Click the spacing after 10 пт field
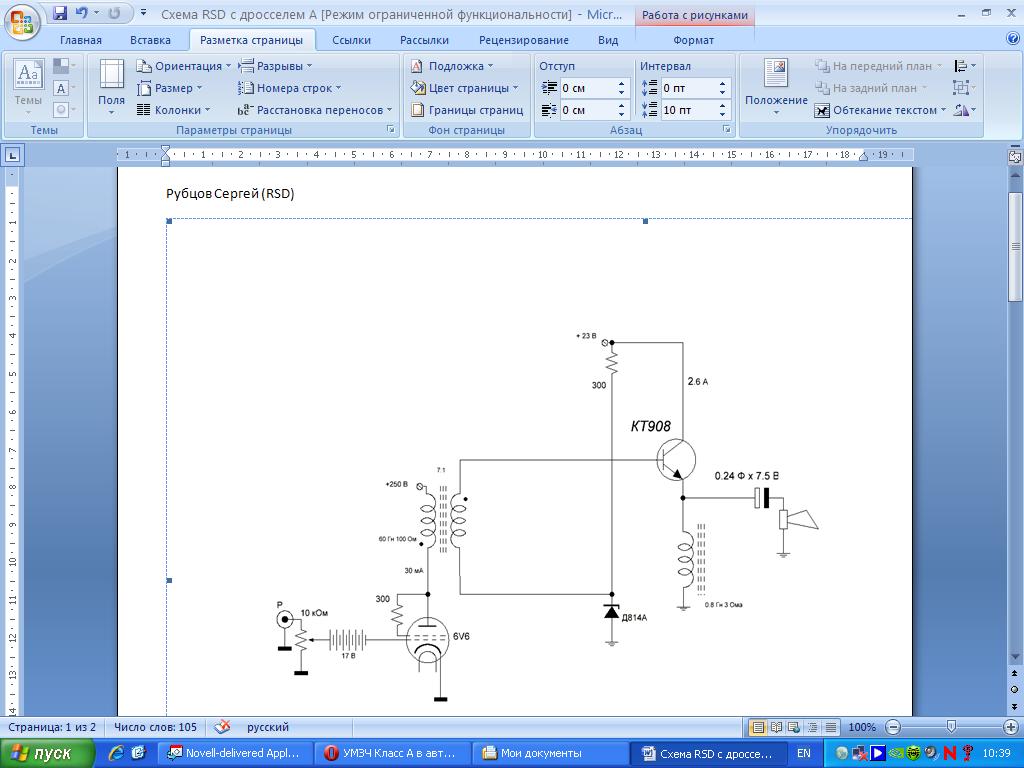This screenshot has width=1024, height=768. click(688, 110)
